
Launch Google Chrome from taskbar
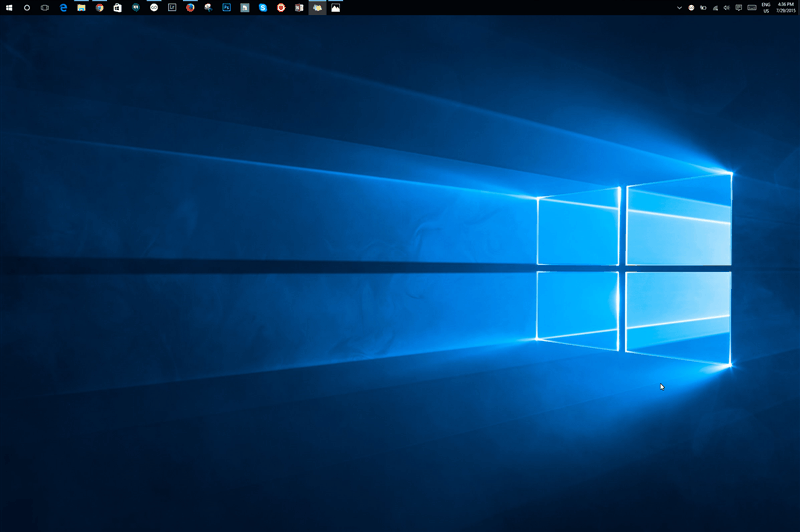click(99, 8)
